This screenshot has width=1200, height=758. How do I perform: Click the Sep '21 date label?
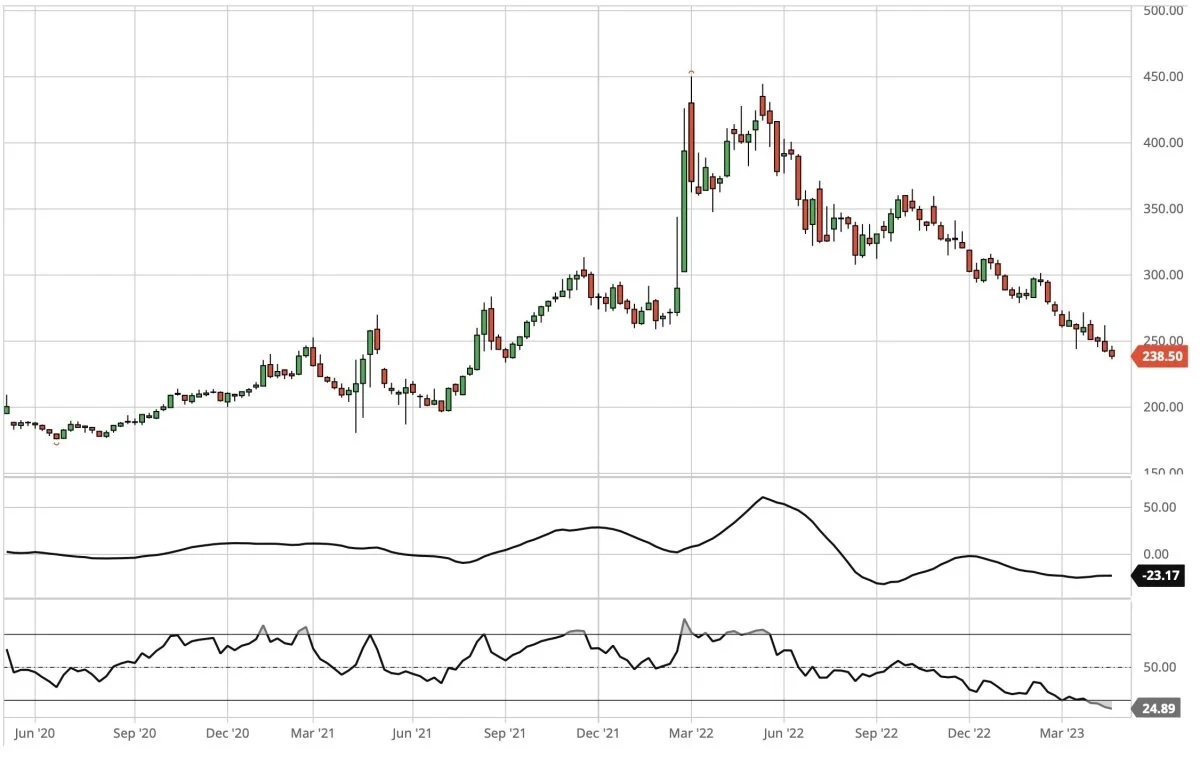click(x=504, y=733)
